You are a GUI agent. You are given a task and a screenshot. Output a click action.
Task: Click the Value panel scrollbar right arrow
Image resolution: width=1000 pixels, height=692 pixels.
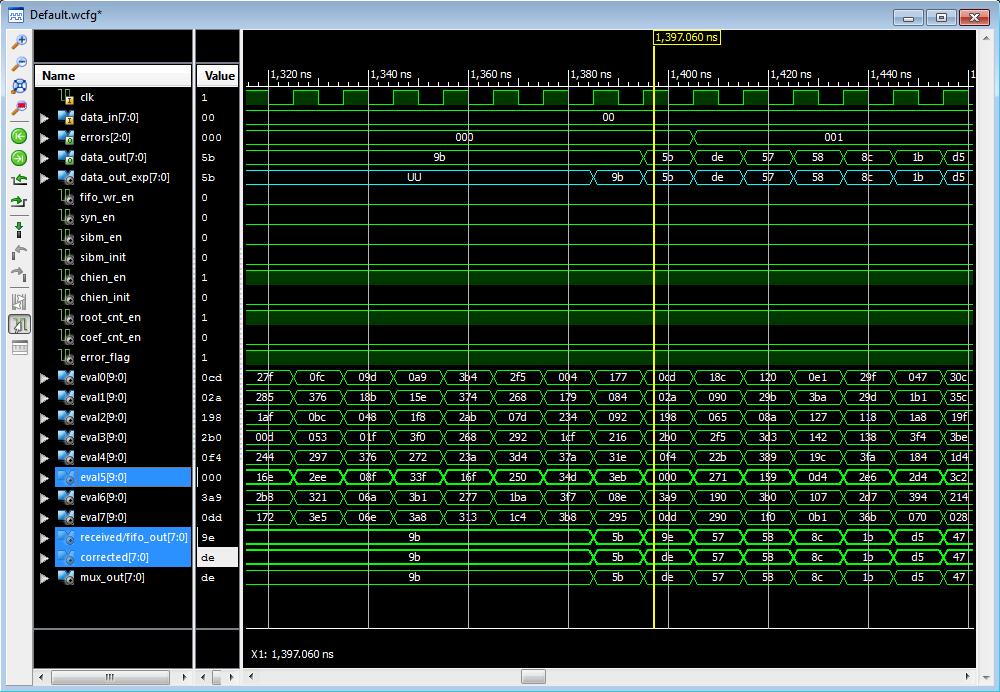[x=232, y=677]
